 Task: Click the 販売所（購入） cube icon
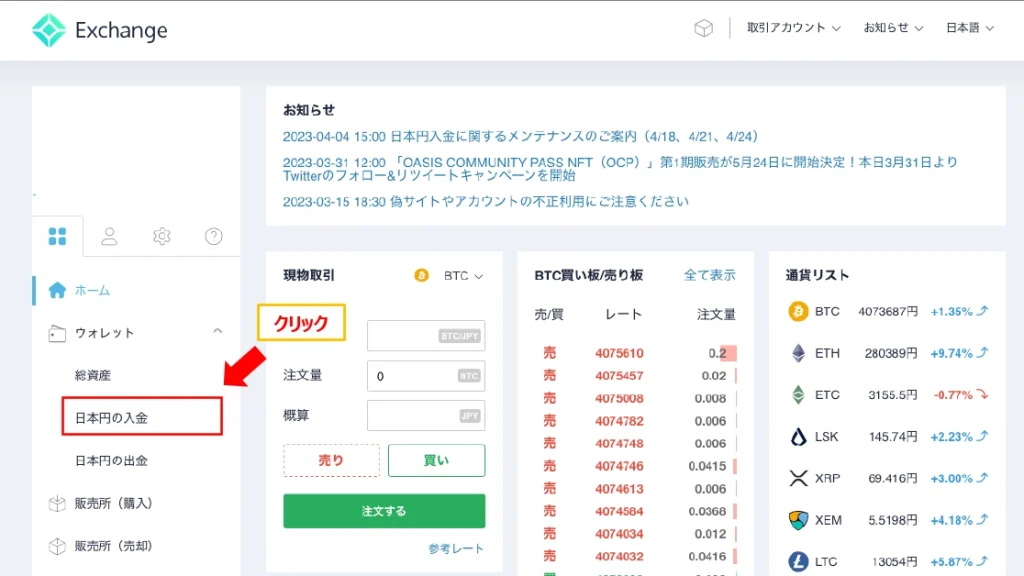[57, 504]
